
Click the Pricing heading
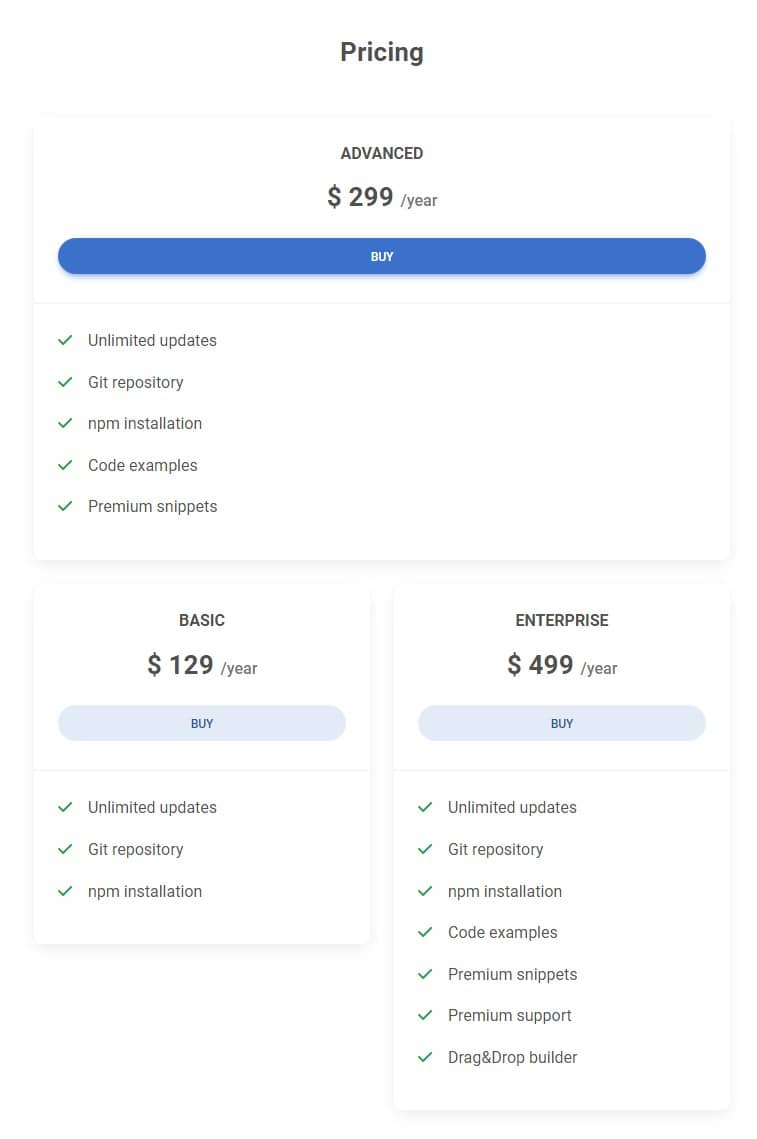381,52
